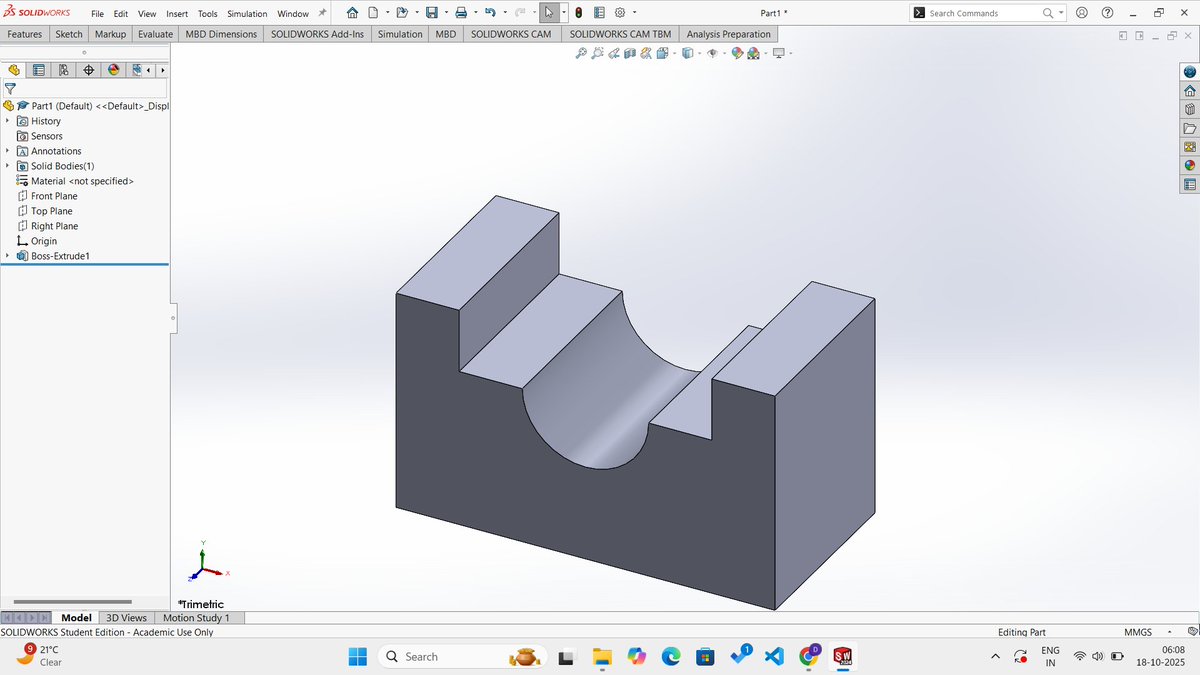Click the Section View icon
The height and width of the screenshot is (675, 1200).
click(630, 53)
